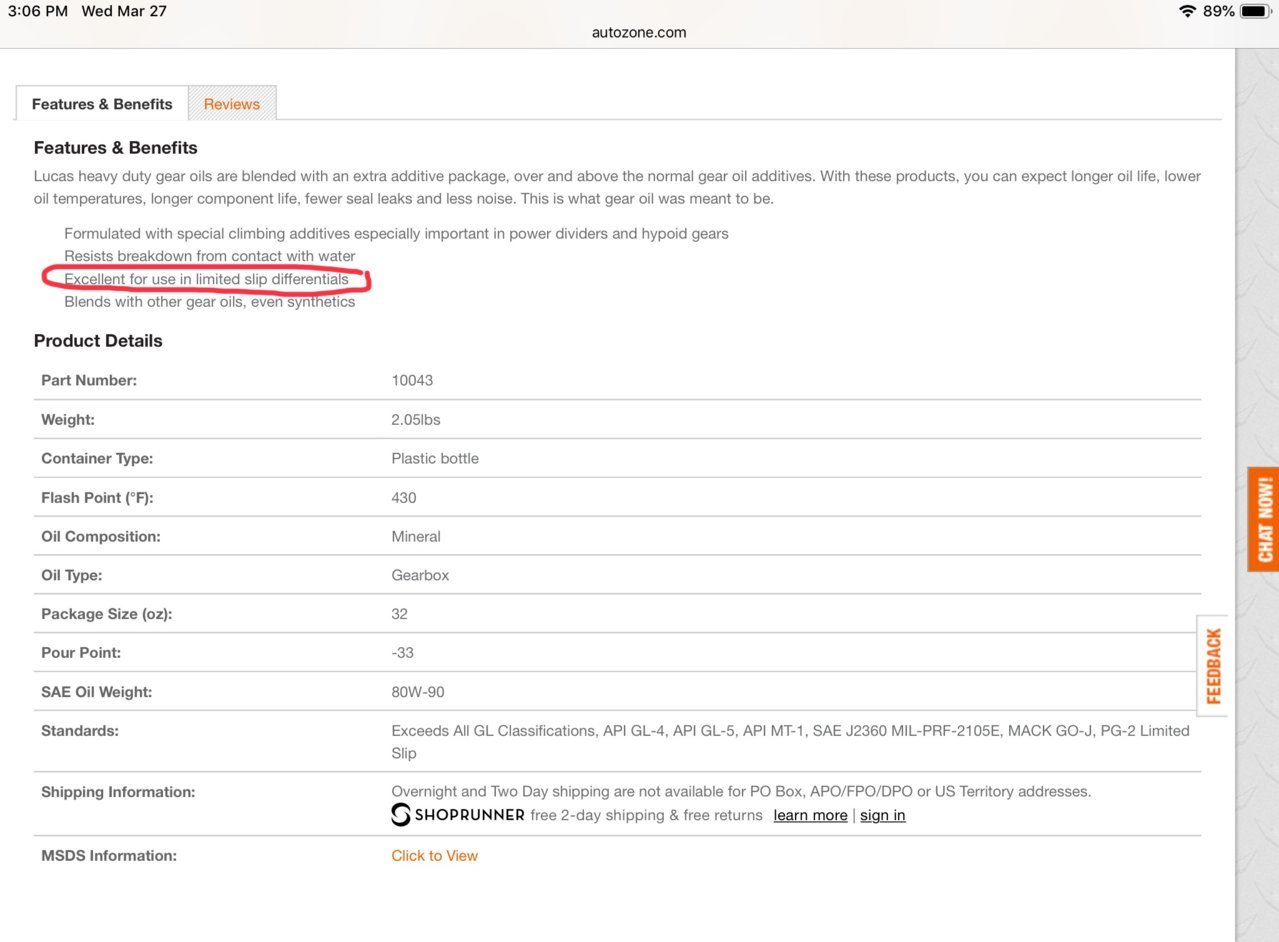Click the Flash Point (°F) label
Screen dimensions: 1279x942
point(97,498)
